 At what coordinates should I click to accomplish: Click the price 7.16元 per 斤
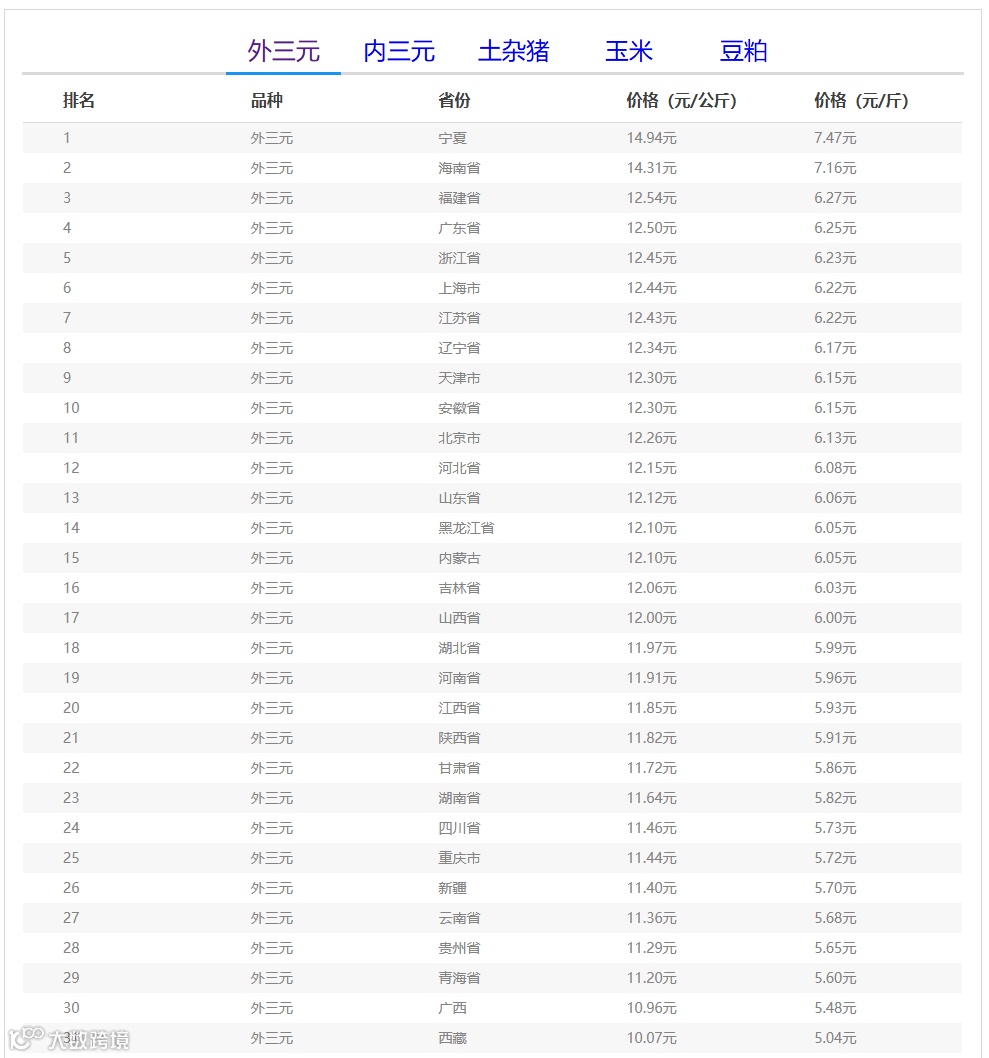(x=835, y=168)
